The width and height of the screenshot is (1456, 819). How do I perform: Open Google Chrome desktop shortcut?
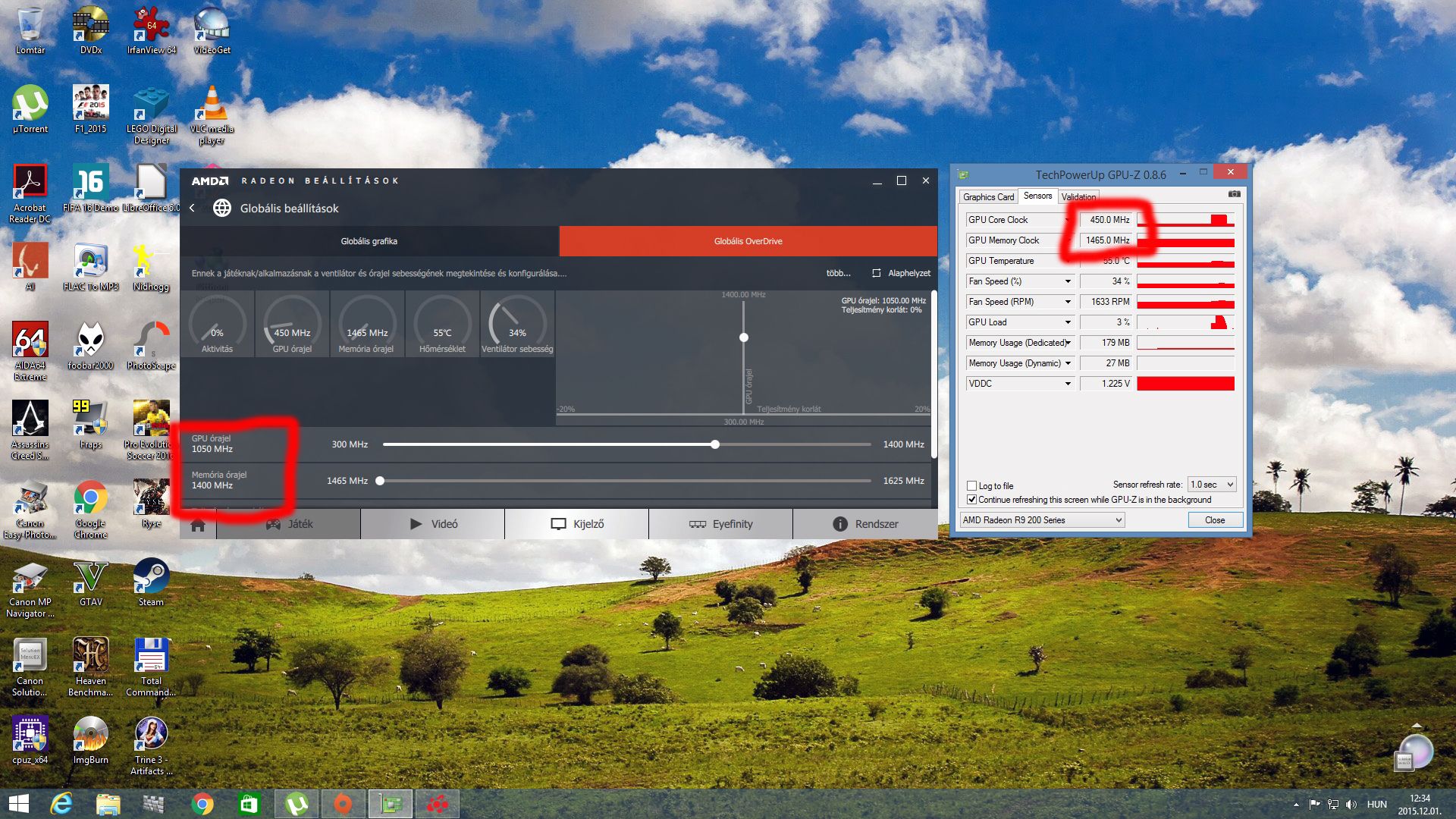(x=90, y=510)
